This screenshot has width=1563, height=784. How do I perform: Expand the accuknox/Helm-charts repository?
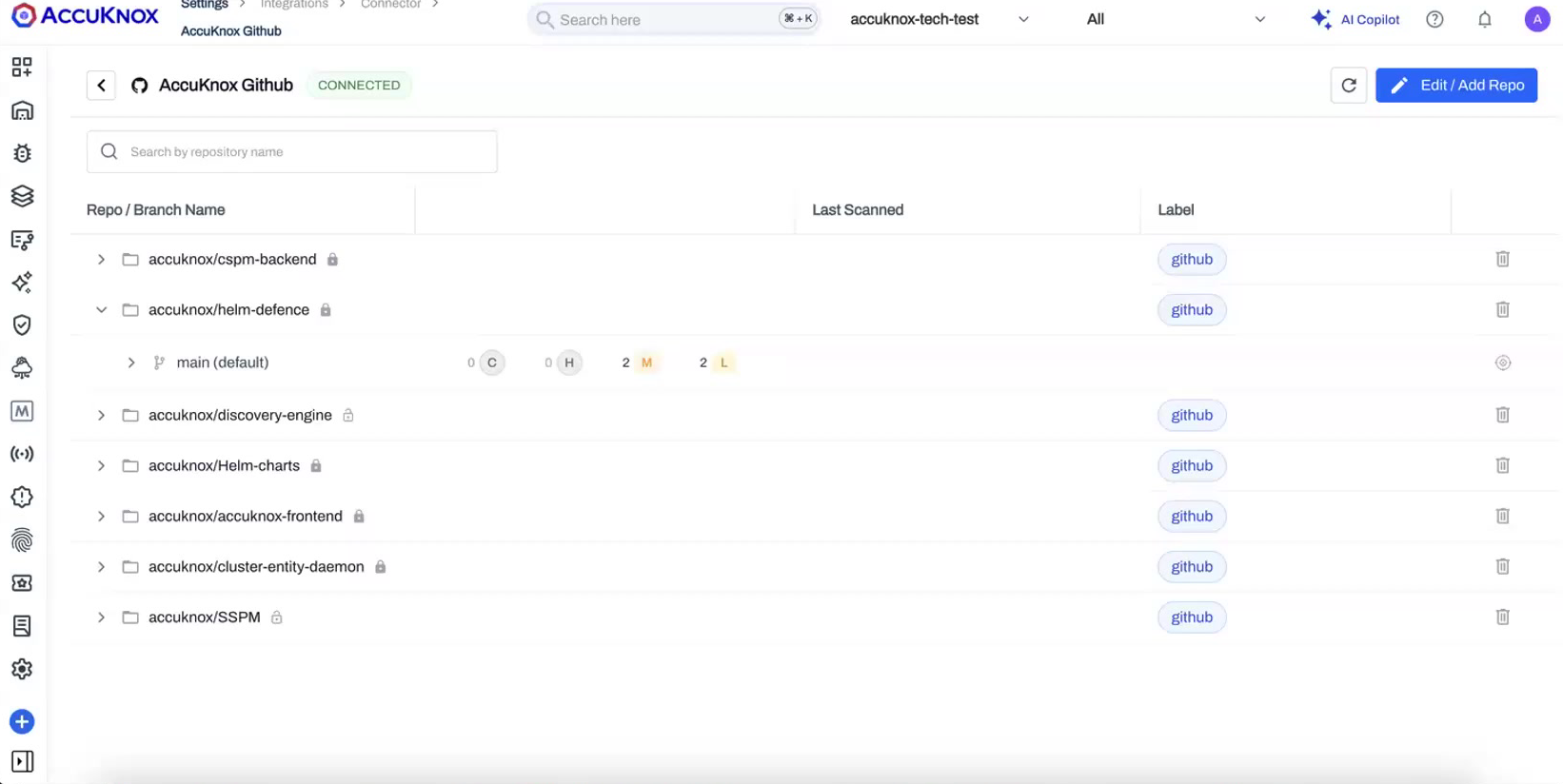tap(101, 466)
